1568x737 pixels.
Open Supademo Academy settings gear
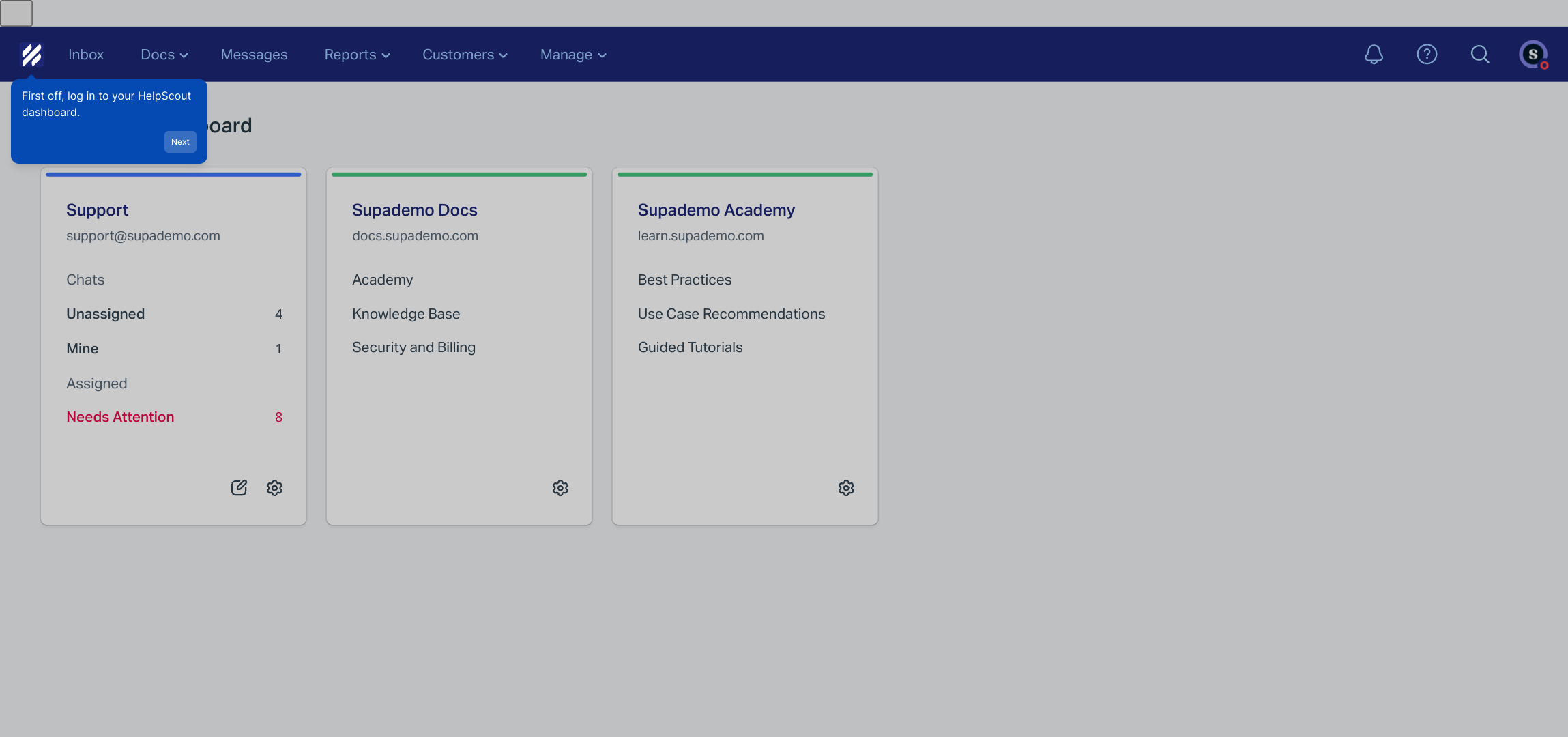(846, 488)
